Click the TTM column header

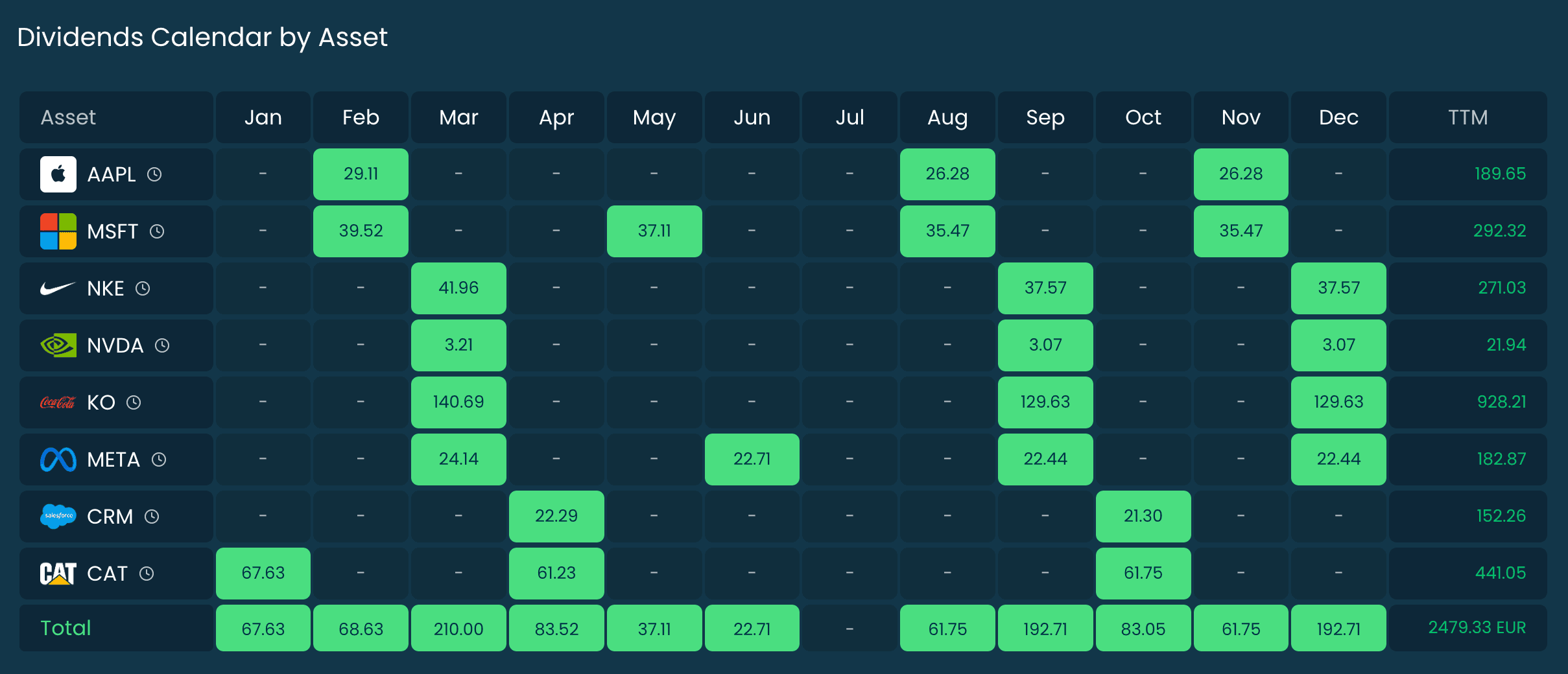tap(1469, 117)
